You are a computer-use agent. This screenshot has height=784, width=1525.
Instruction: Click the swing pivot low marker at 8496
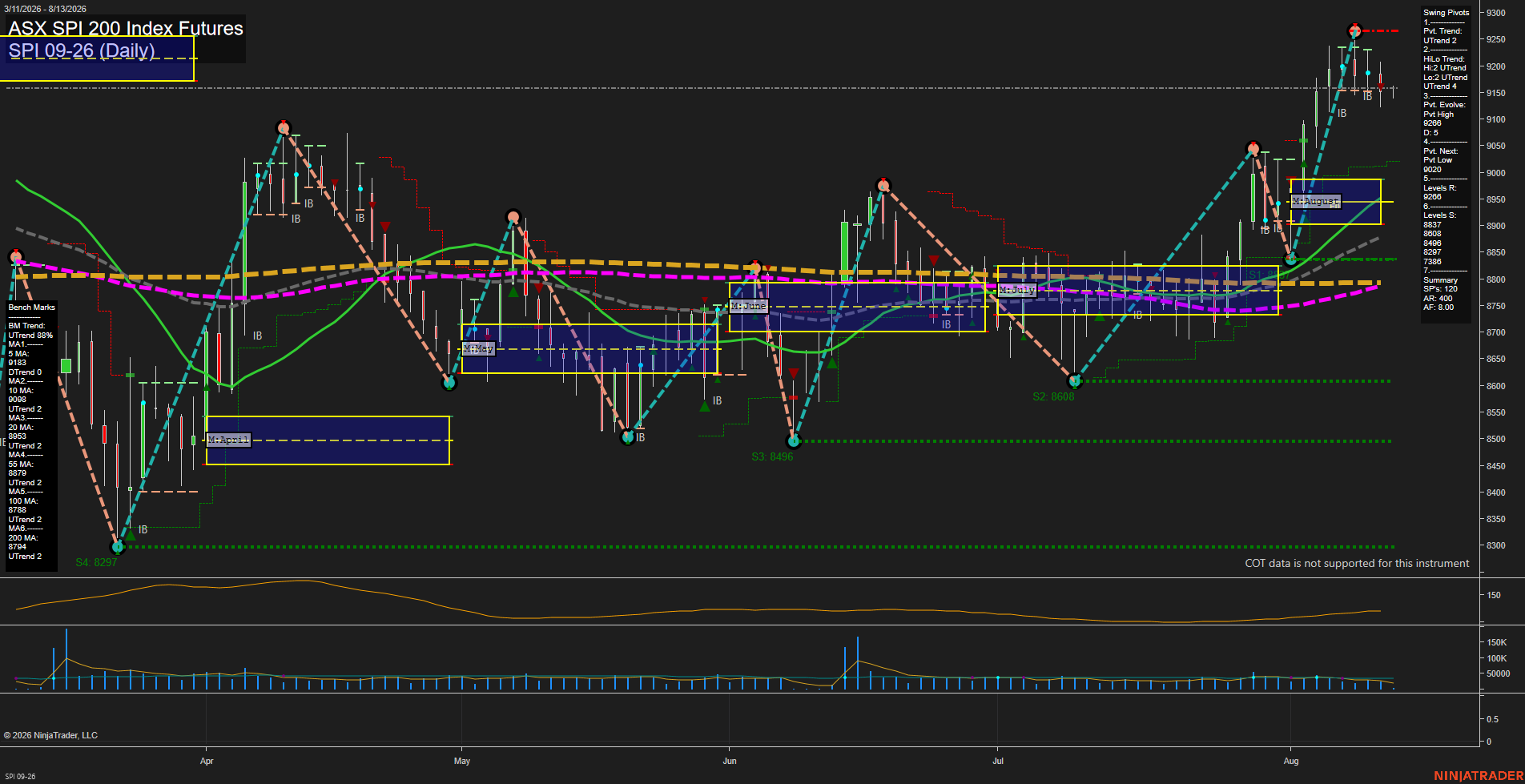(x=794, y=440)
